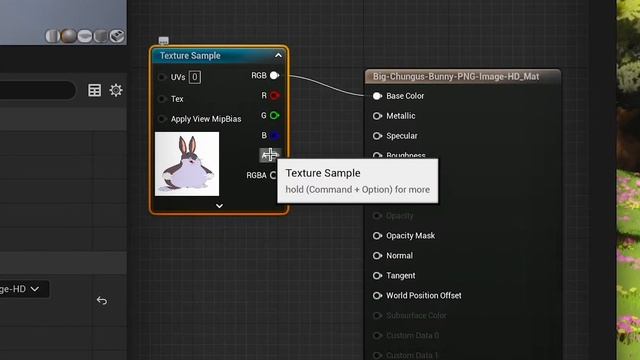
Task: Click the Apply View MipBias input pin
Action: pos(162,119)
